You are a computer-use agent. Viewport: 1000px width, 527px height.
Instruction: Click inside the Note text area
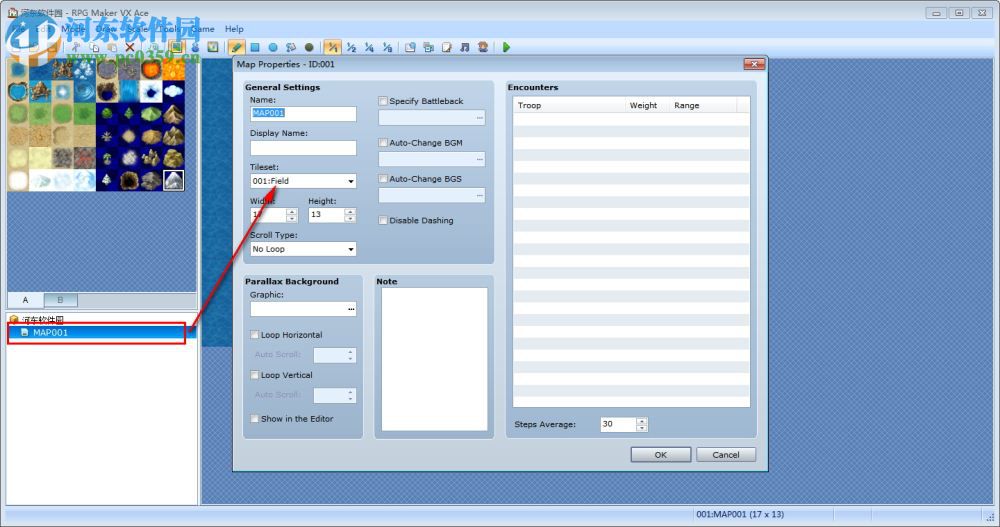click(x=434, y=359)
